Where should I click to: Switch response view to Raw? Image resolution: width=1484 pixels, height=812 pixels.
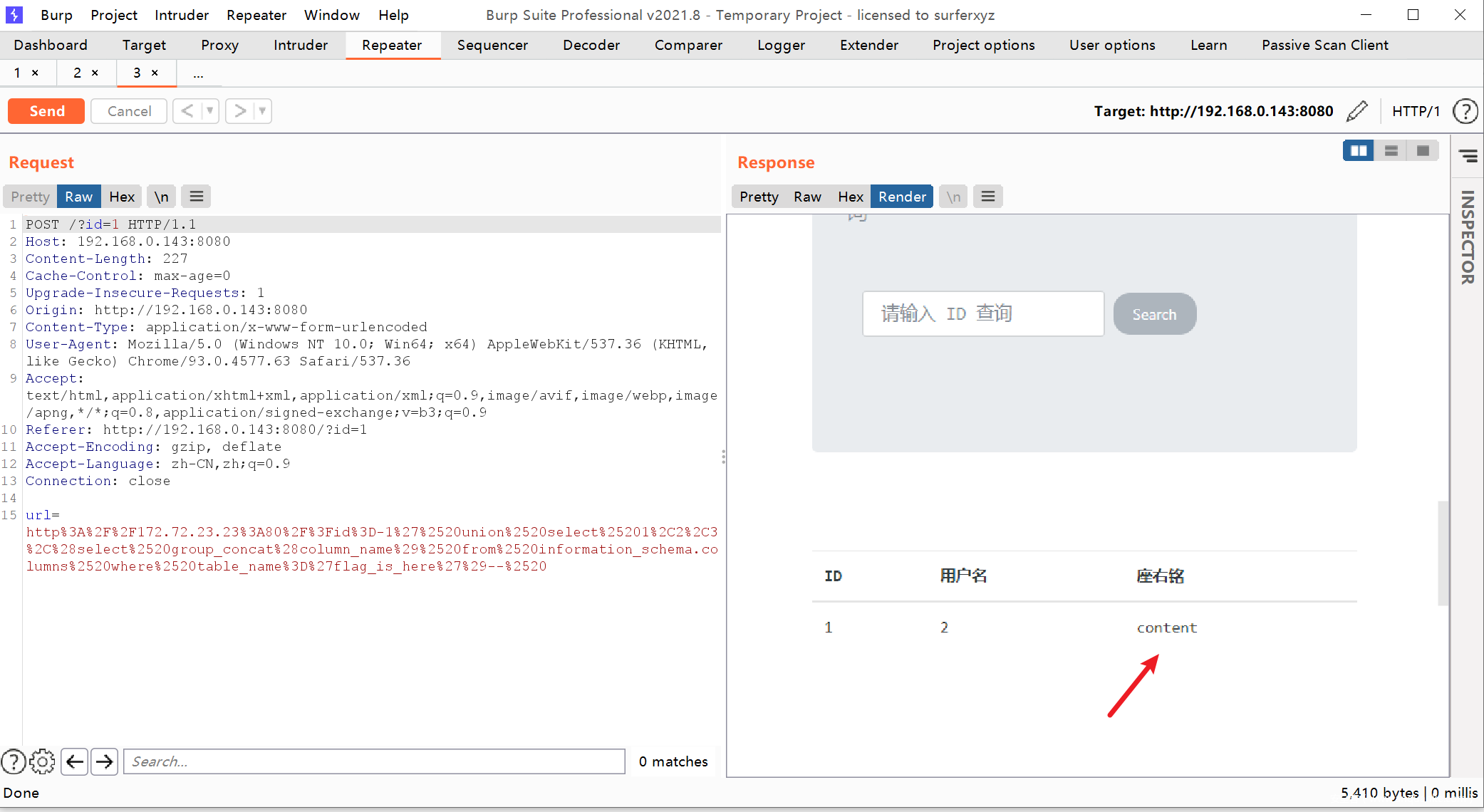[807, 197]
